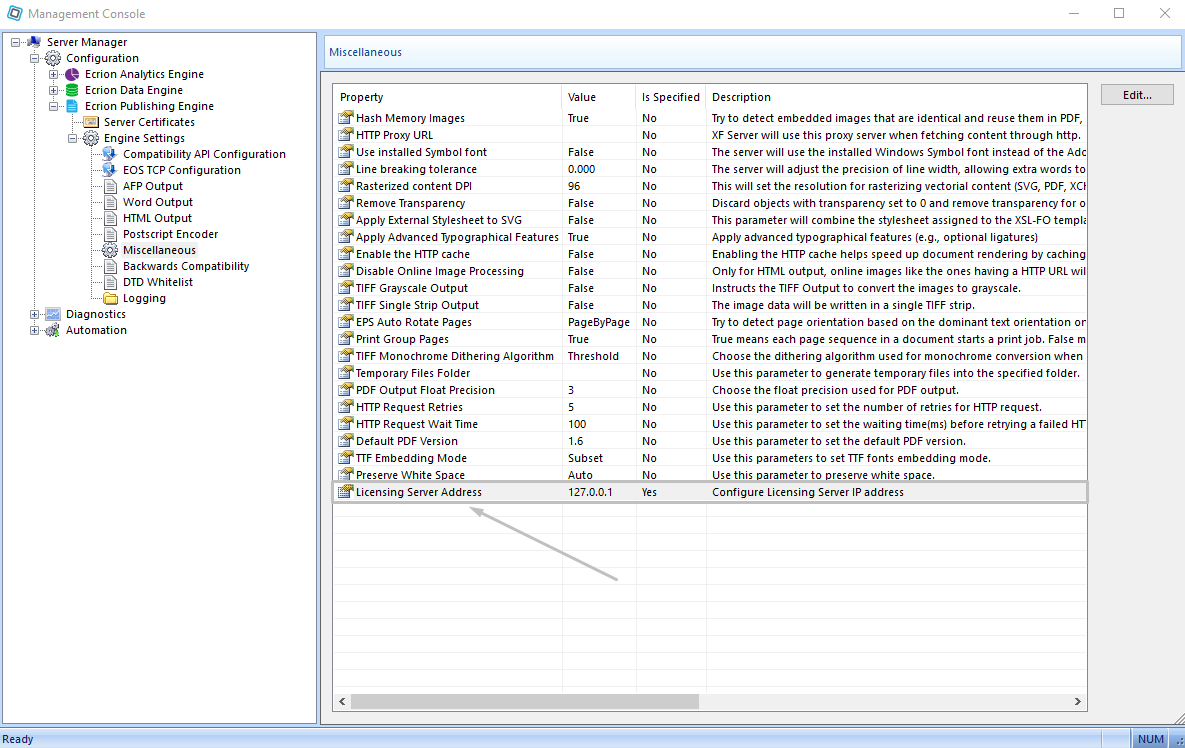Select the Temporary Files Folder property
Viewport: 1185px width, 748px height.
[413, 373]
